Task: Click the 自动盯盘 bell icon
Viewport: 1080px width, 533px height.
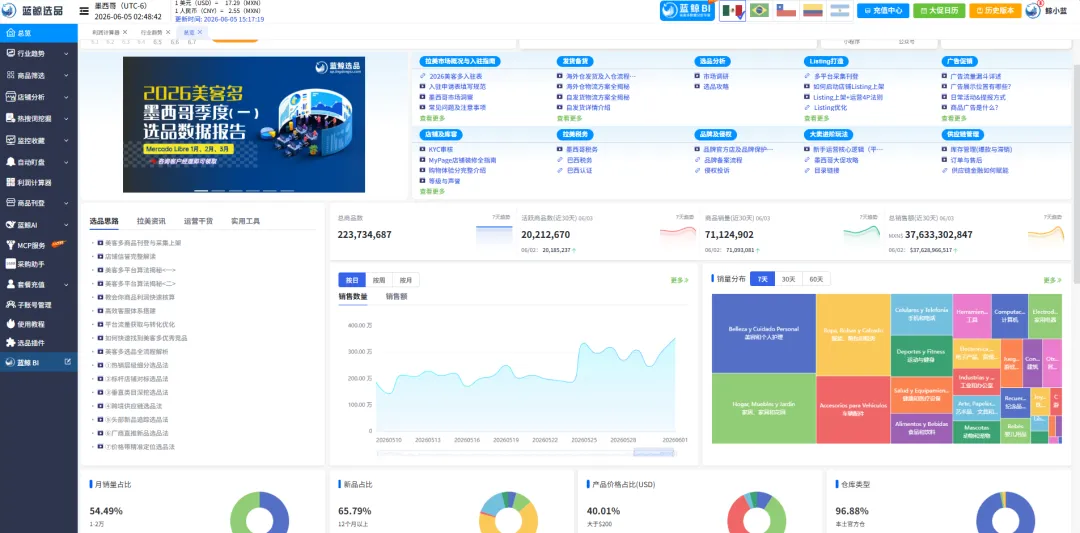Action: pos(10,162)
